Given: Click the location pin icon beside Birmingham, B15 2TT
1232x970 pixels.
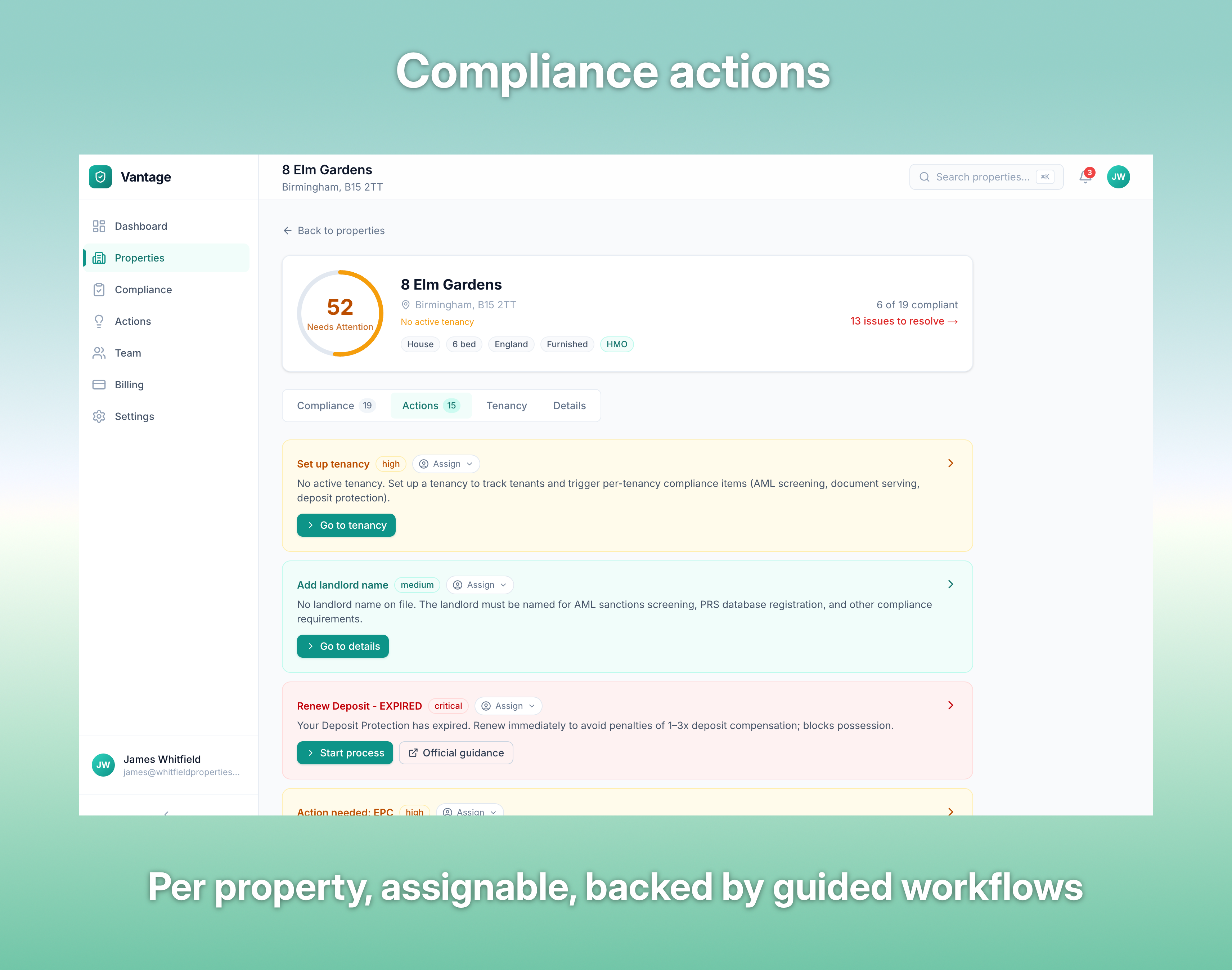Looking at the screenshot, I should (x=406, y=305).
